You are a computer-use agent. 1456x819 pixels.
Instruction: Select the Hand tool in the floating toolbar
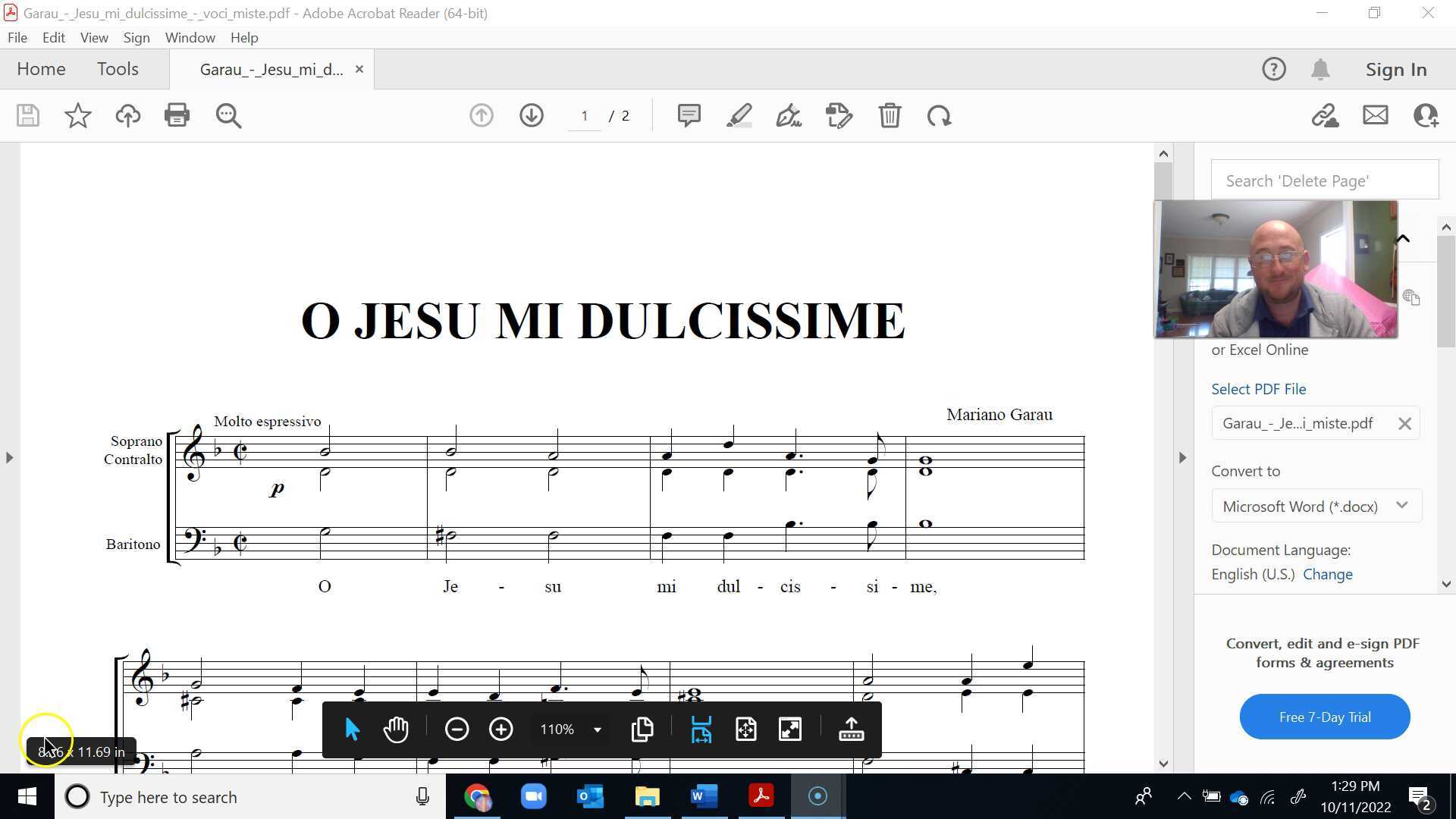pyautogui.click(x=395, y=729)
